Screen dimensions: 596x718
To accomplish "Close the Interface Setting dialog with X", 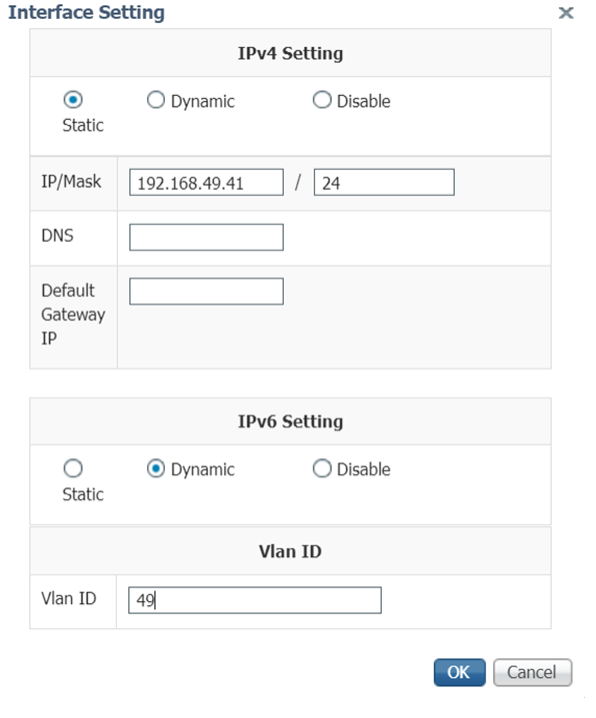I will 566,13.
